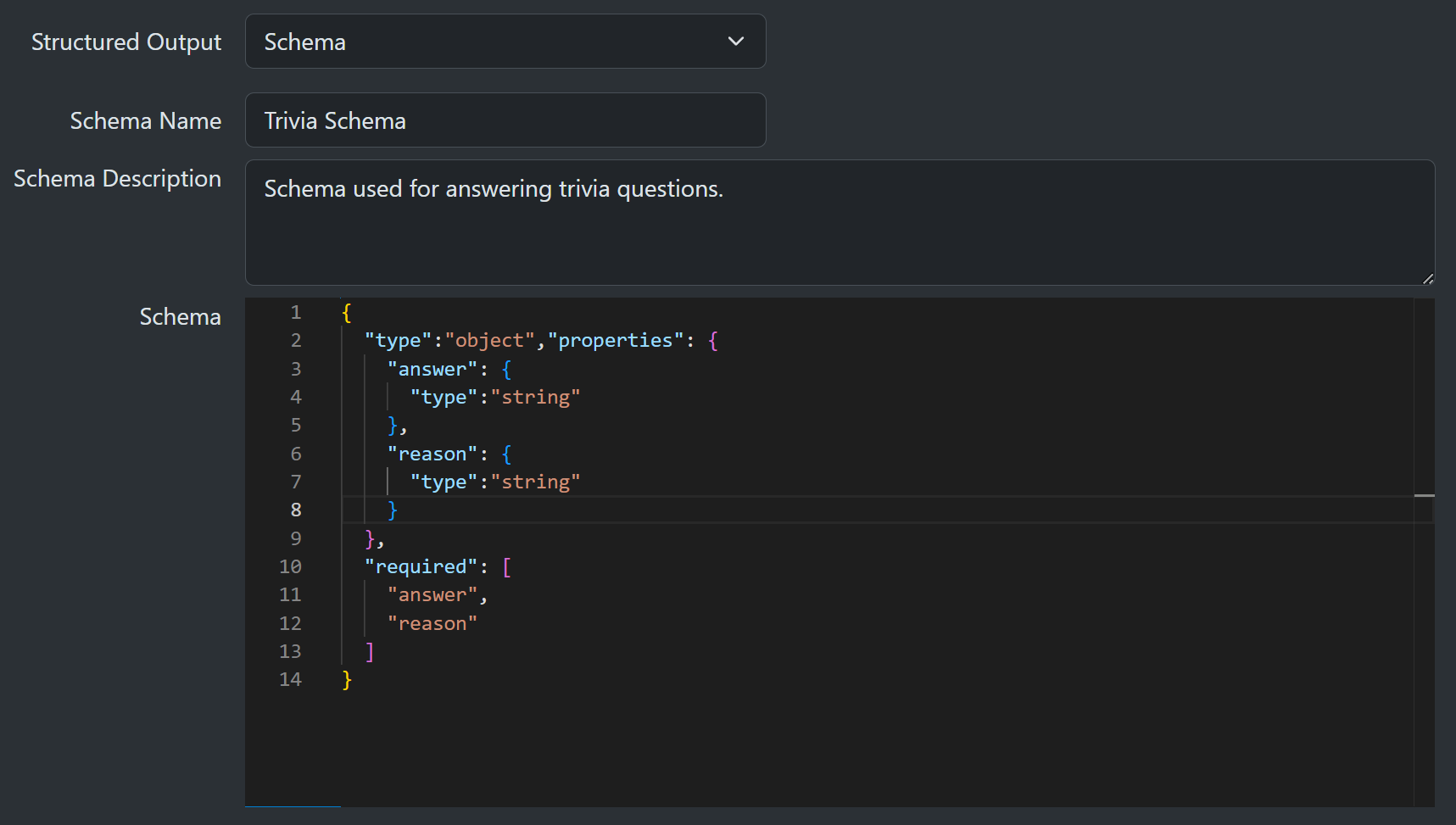
Task: Click the closing square bracket on line 13
Action: click(x=369, y=651)
